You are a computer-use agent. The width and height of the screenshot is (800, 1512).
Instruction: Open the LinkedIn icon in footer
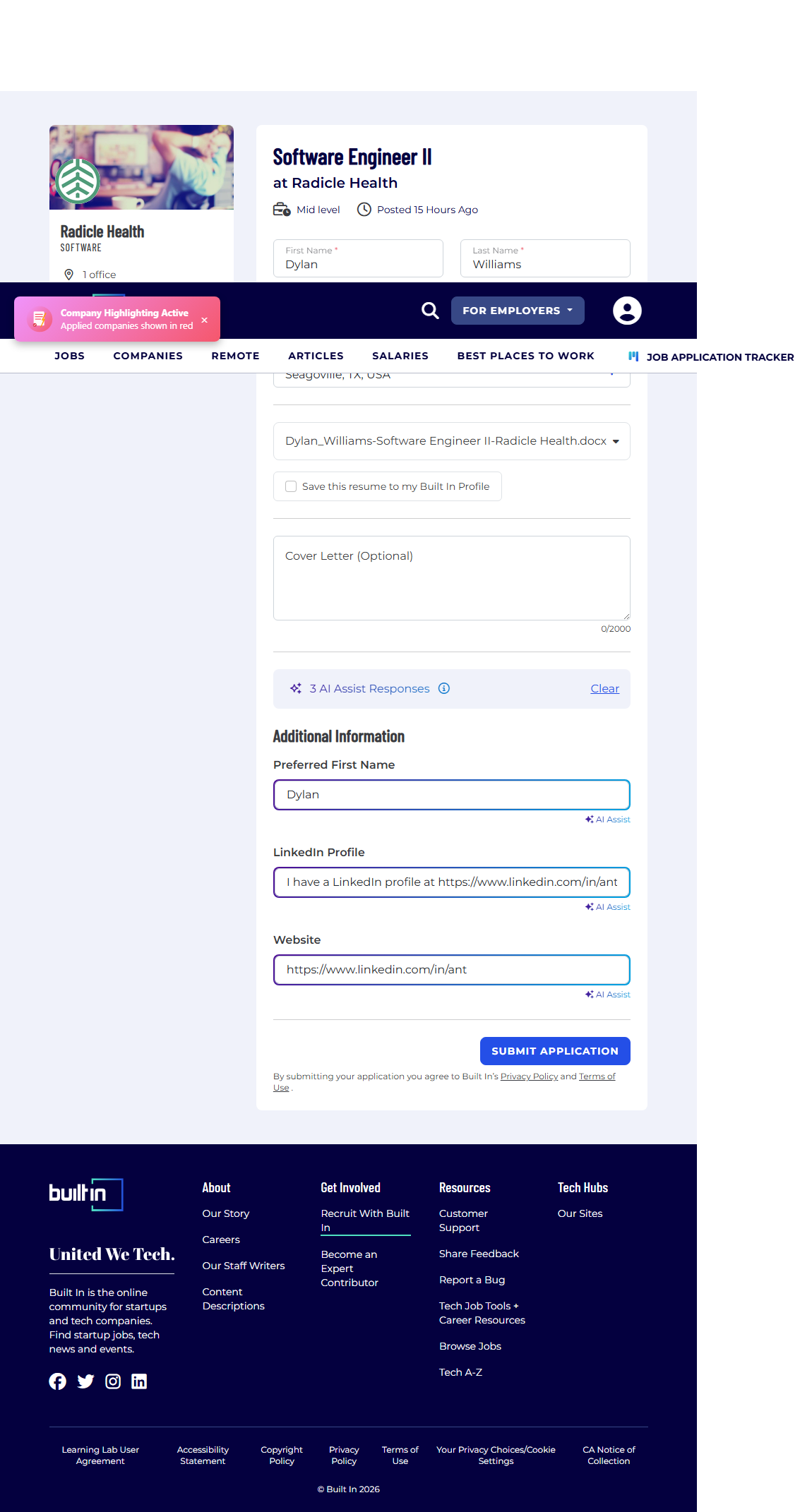point(139,1381)
